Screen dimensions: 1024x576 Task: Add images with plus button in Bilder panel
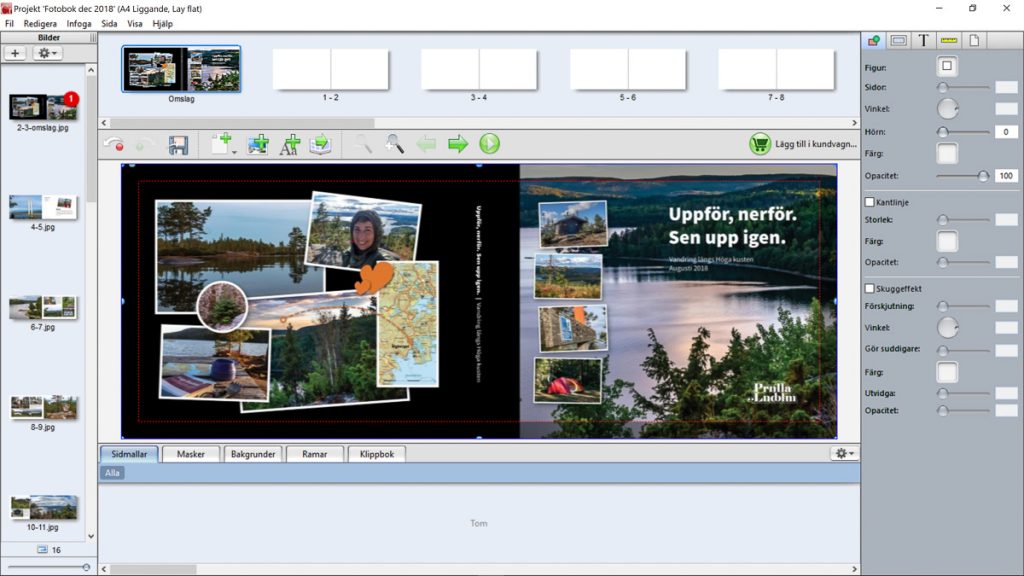tap(15, 53)
